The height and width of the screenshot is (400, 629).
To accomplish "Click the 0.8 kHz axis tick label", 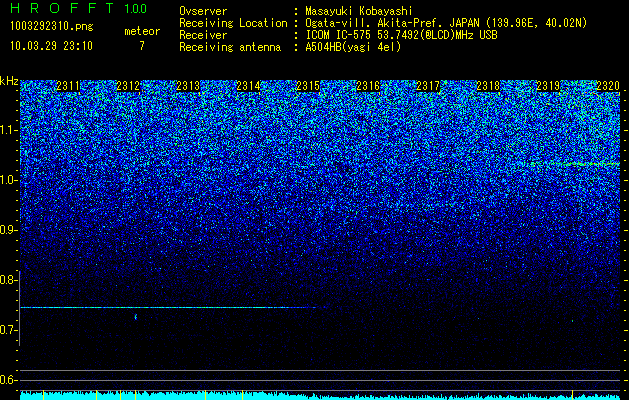I will 9,280.
